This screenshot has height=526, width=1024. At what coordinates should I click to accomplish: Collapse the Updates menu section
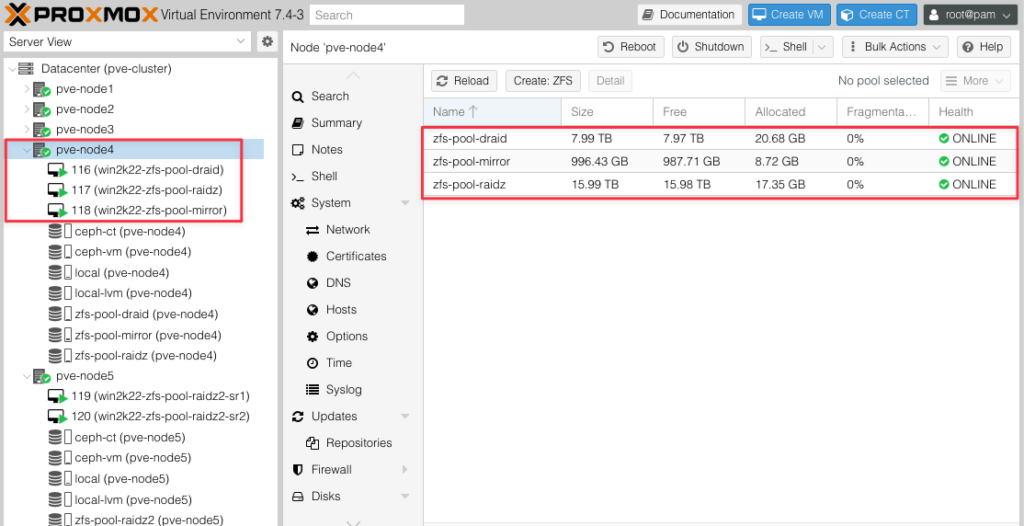click(x=405, y=416)
